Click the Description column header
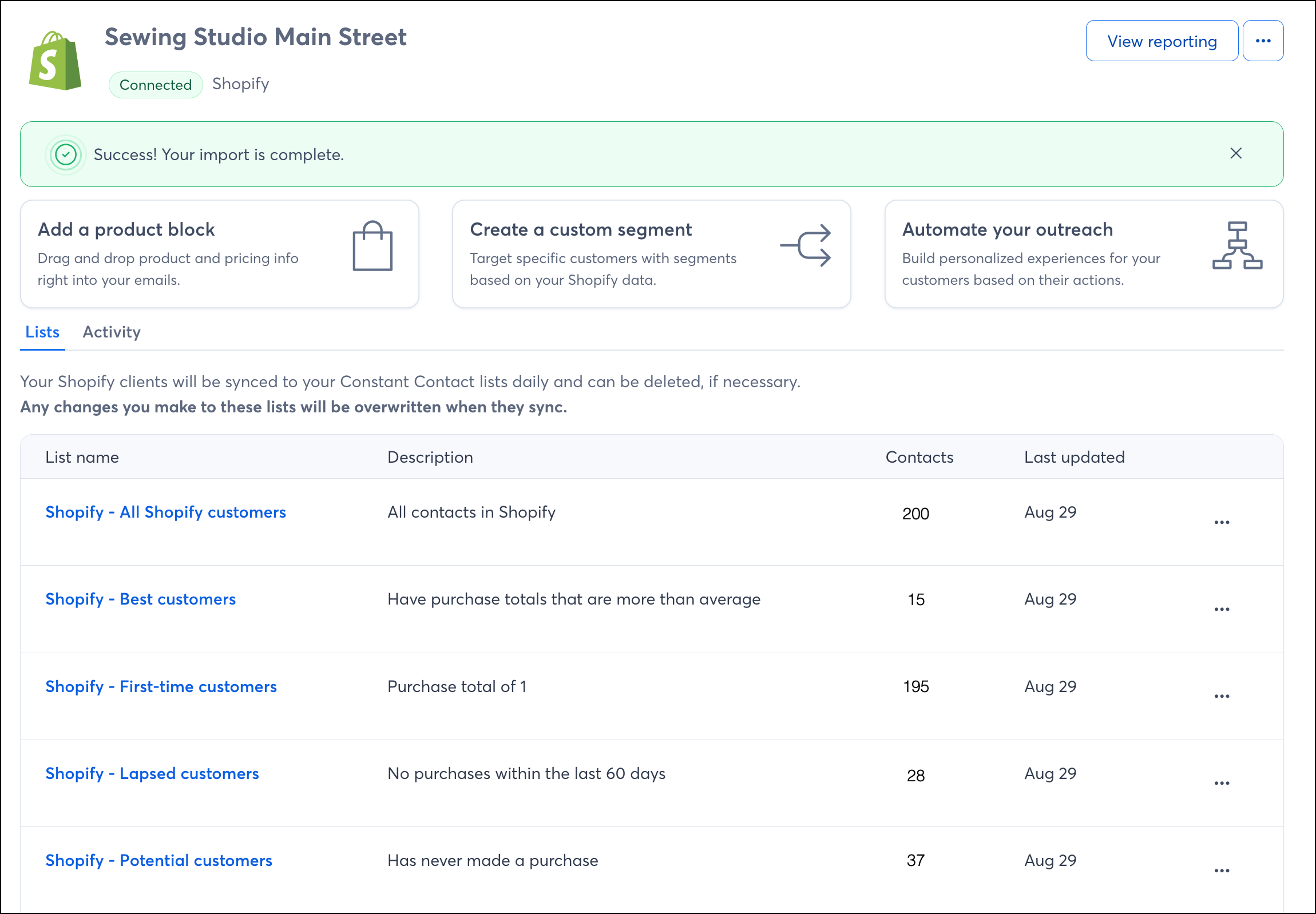 430,457
